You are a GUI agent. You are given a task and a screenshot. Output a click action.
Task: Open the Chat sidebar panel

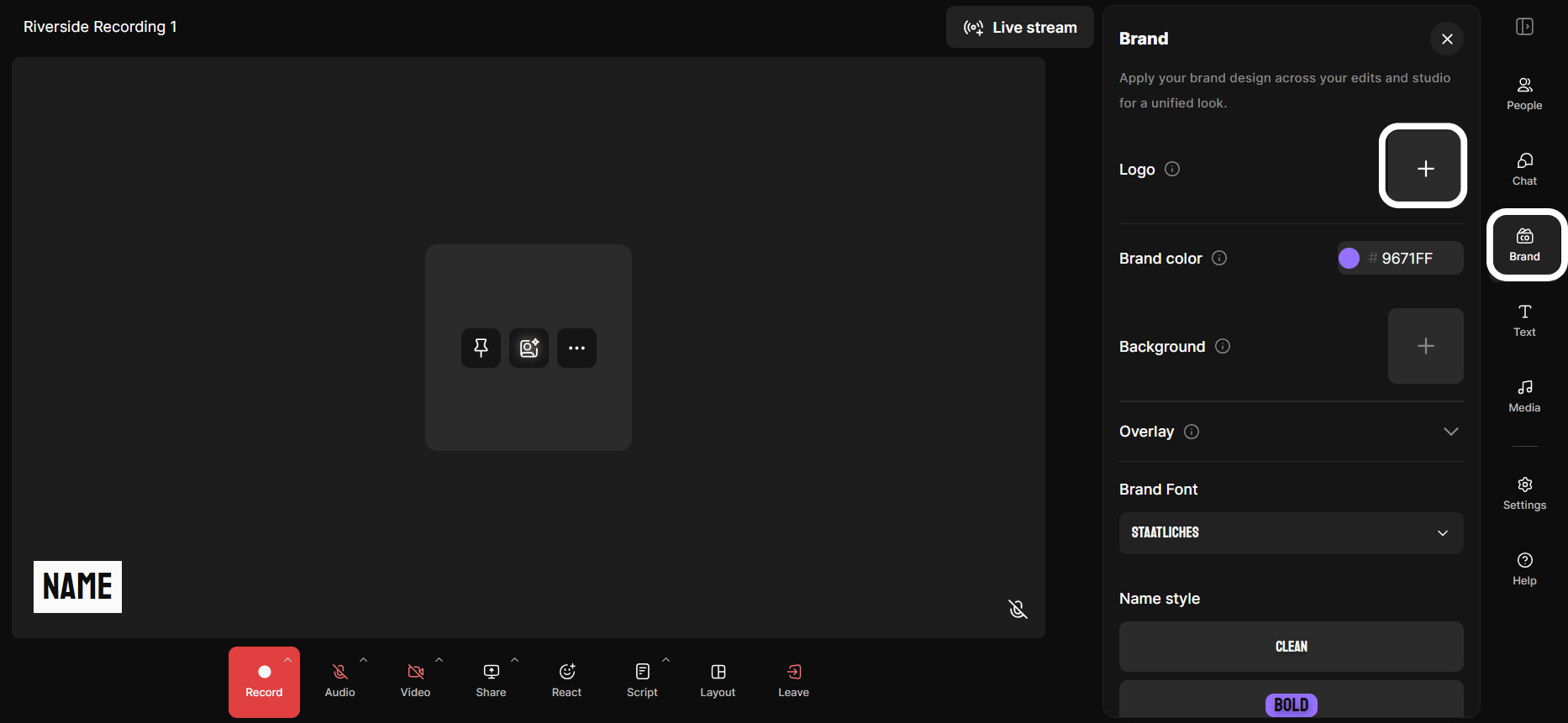click(1524, 169)
